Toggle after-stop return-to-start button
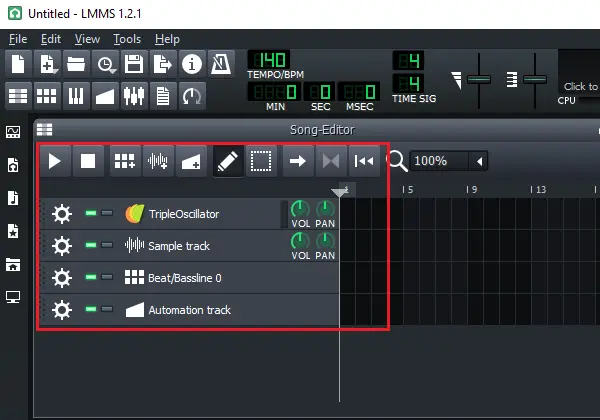 click(364, 161)
